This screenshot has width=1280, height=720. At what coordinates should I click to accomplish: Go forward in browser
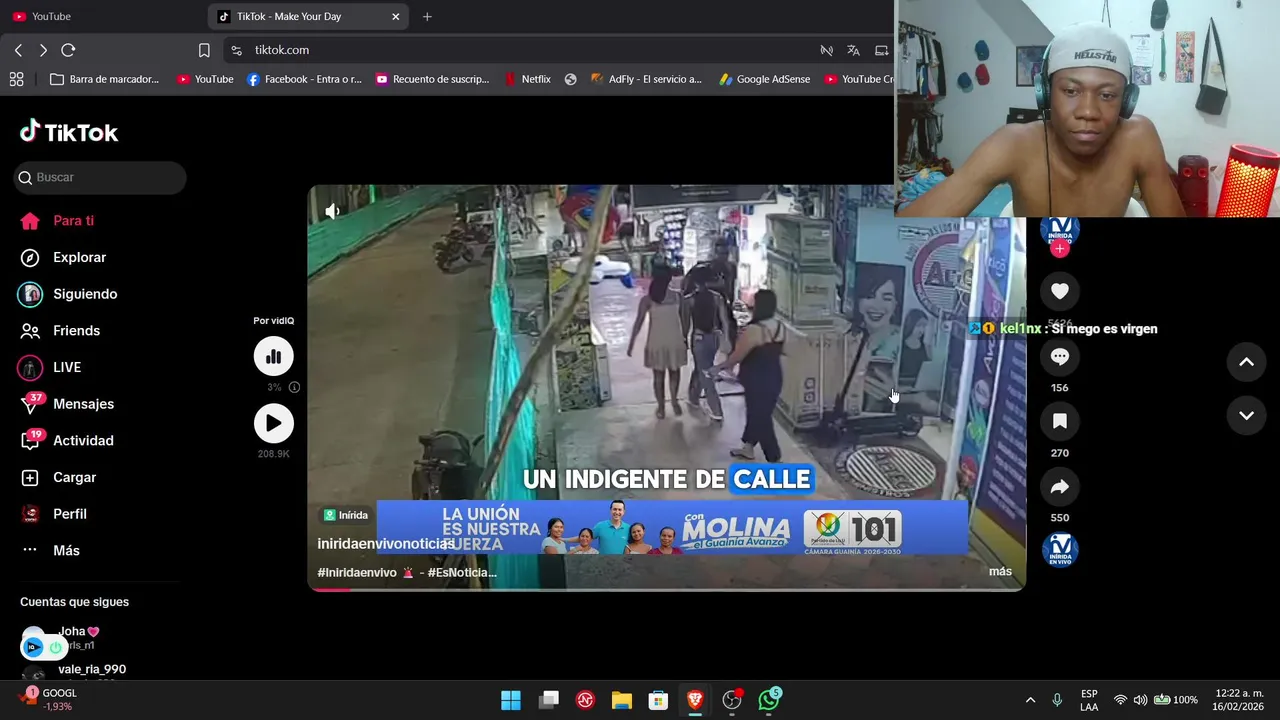(43, 50)
